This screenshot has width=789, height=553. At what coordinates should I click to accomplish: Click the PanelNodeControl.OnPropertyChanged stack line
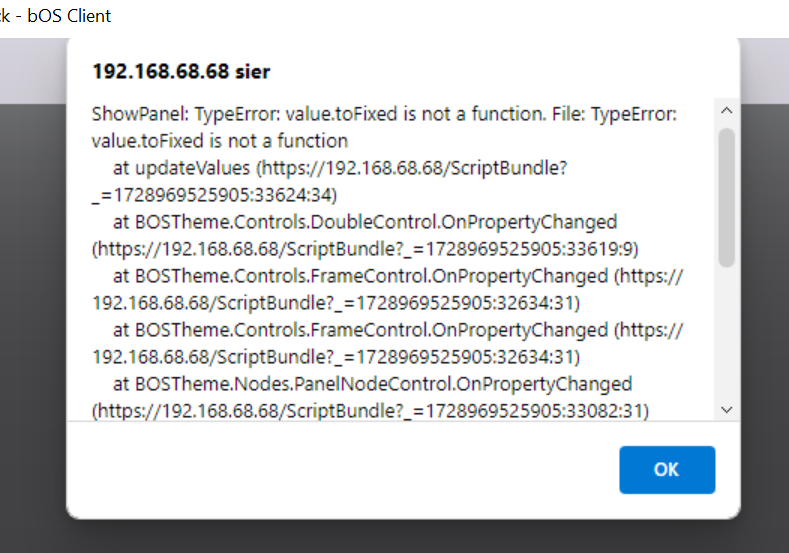click(x=372, y=384)
